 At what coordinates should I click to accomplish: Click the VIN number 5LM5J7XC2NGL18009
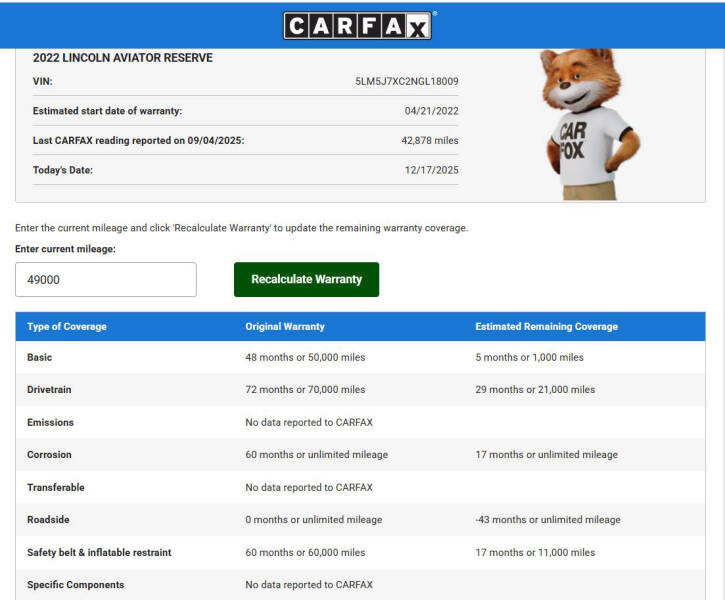pyautogui.click(x=407, y=81)
